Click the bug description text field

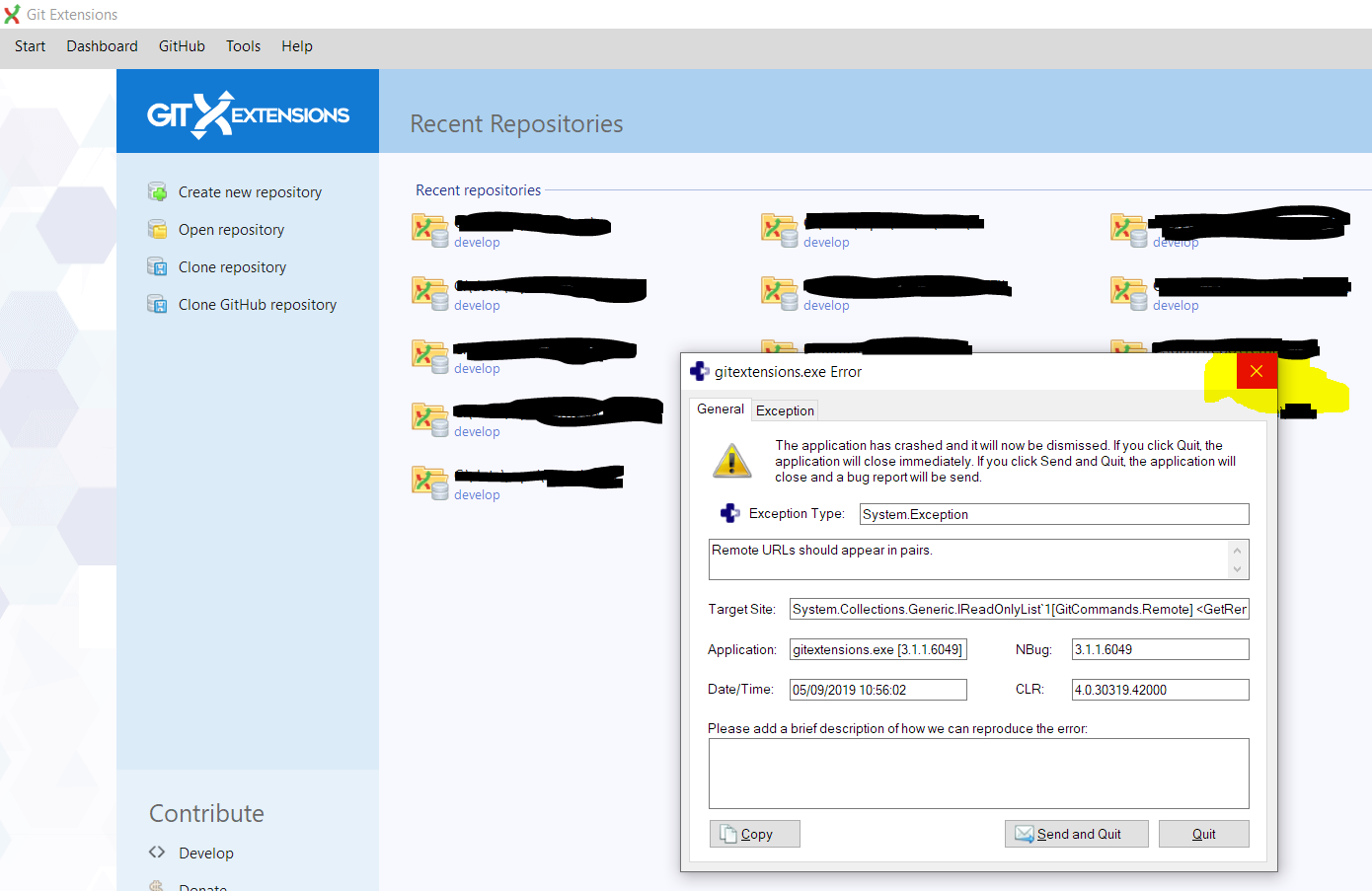tap(978, 773)
